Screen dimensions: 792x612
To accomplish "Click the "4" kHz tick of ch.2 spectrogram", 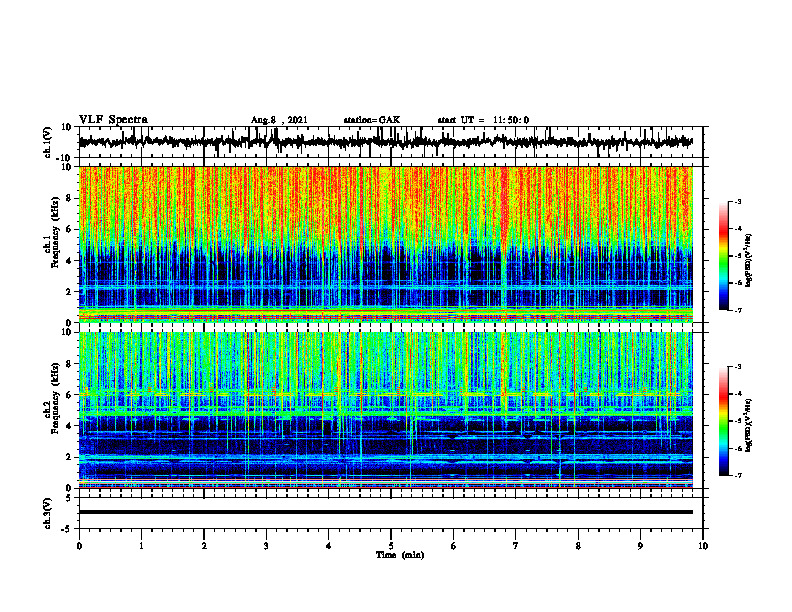I will (69, 426).
